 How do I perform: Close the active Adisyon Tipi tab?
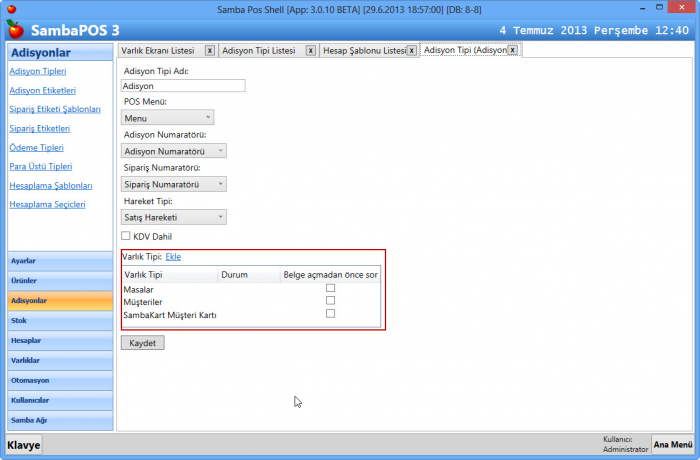coord(512,49)
